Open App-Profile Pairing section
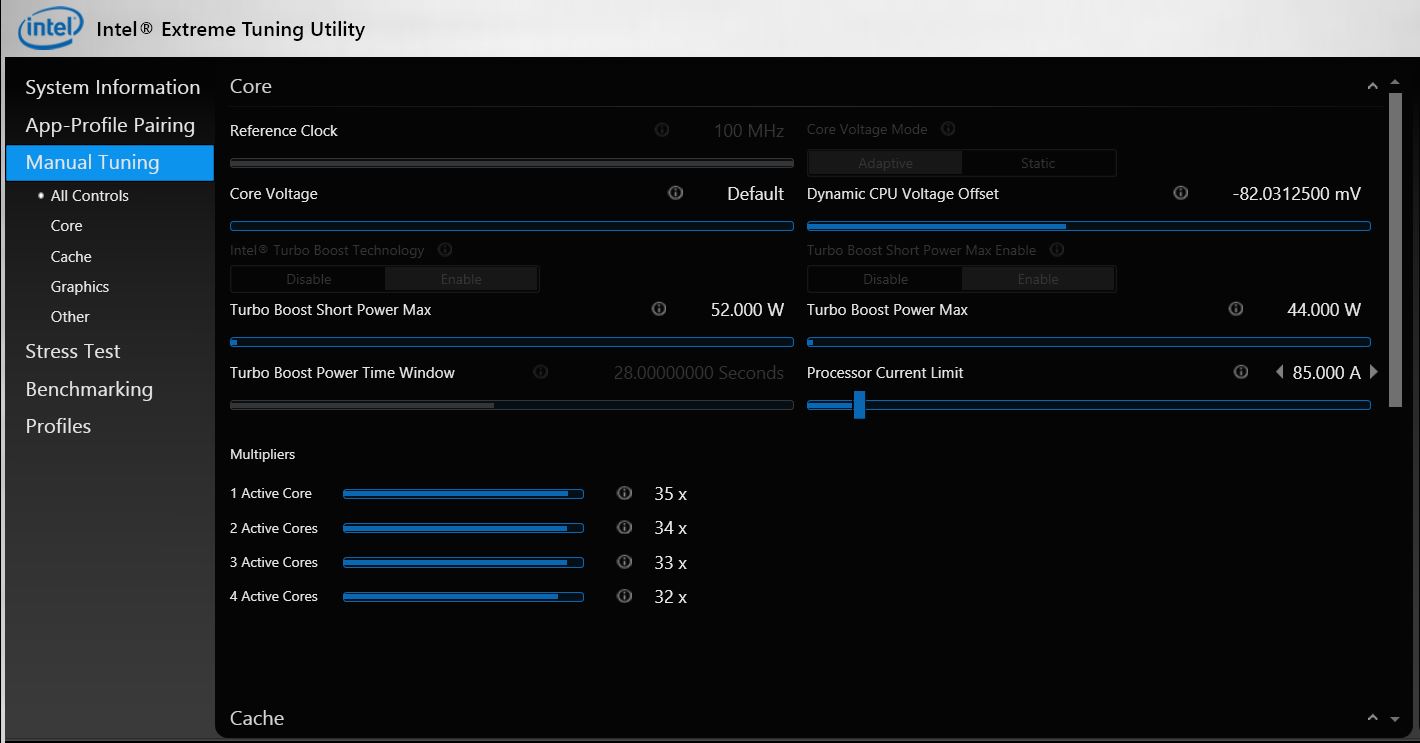Screen dimensions: 1420x743 110,125
